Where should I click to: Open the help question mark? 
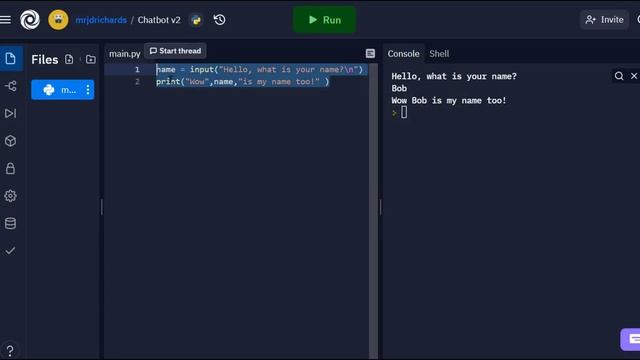point(10,350)
